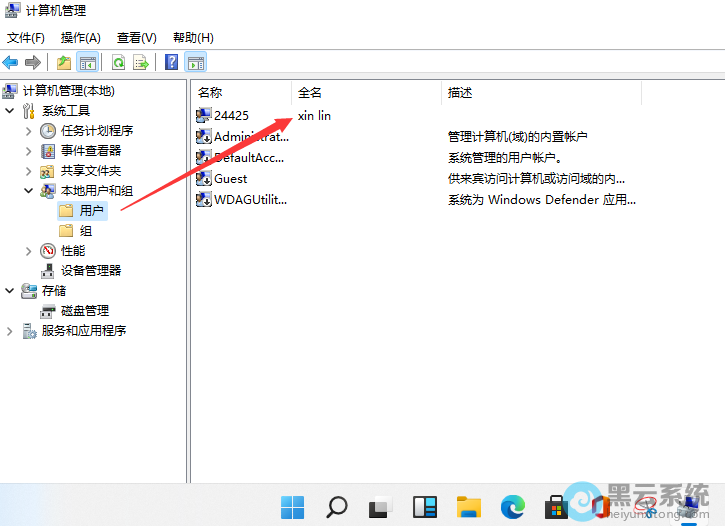Click the Help question mark icon
This screenshot has width=725, height=526.
pyautogui.click(x=172, y=62)
